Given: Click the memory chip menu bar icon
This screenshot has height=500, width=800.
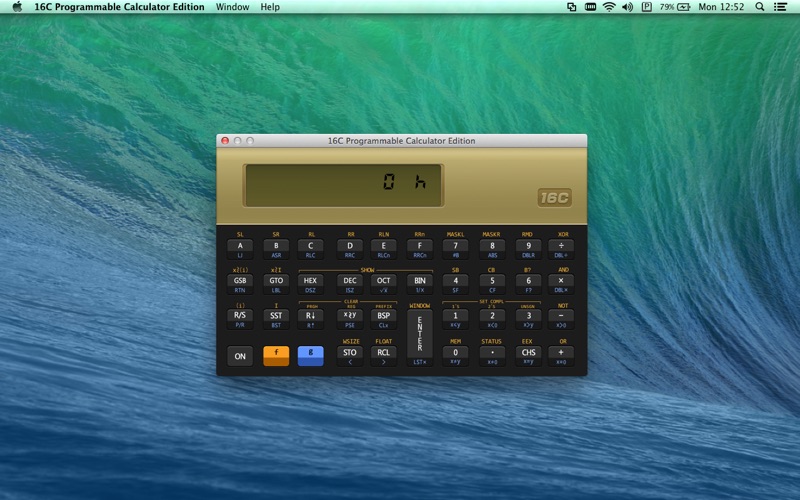Looking at the screenshot, I should (590, 7).
